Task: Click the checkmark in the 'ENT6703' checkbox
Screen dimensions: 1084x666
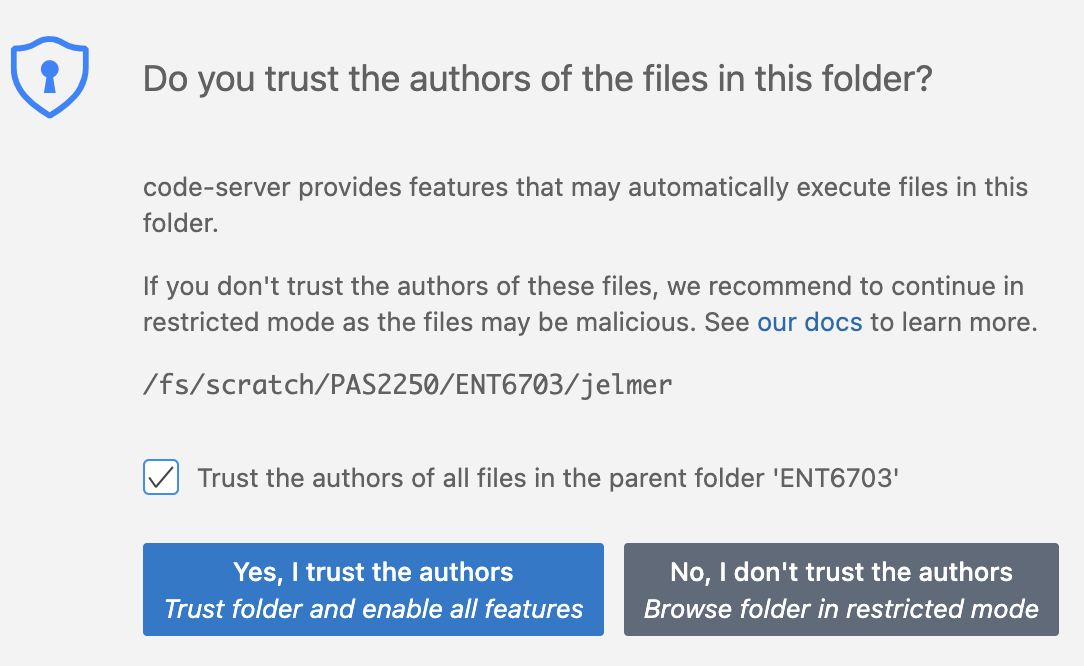Action: coord(161,477)
